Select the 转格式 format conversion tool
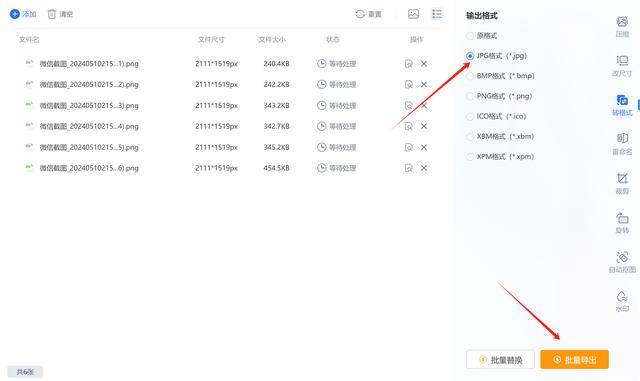 coord(622,105)
